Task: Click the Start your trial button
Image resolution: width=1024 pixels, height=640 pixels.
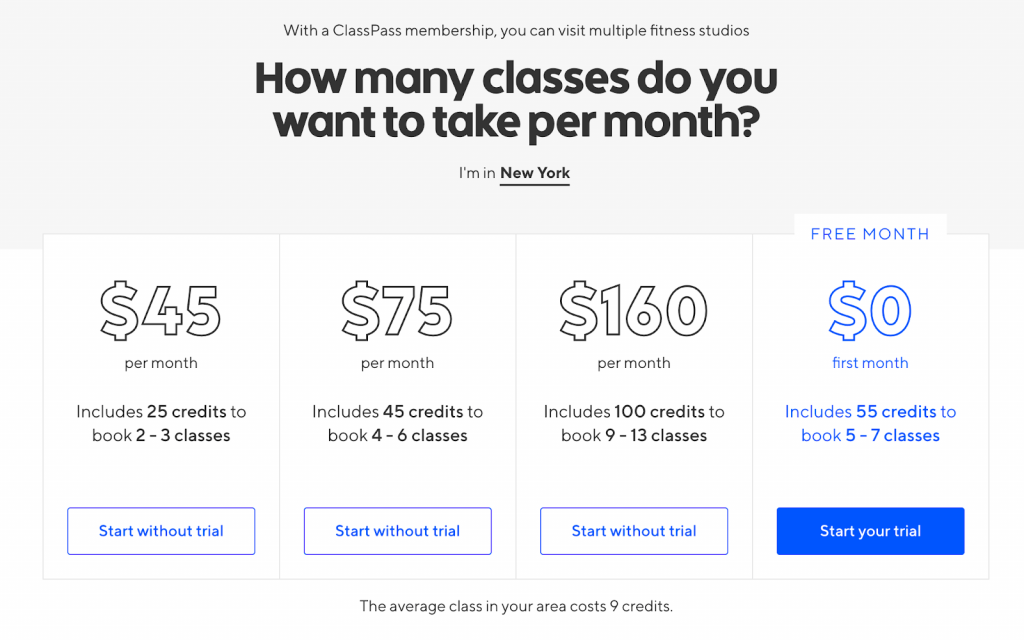Action: click(x=870, y=531)
